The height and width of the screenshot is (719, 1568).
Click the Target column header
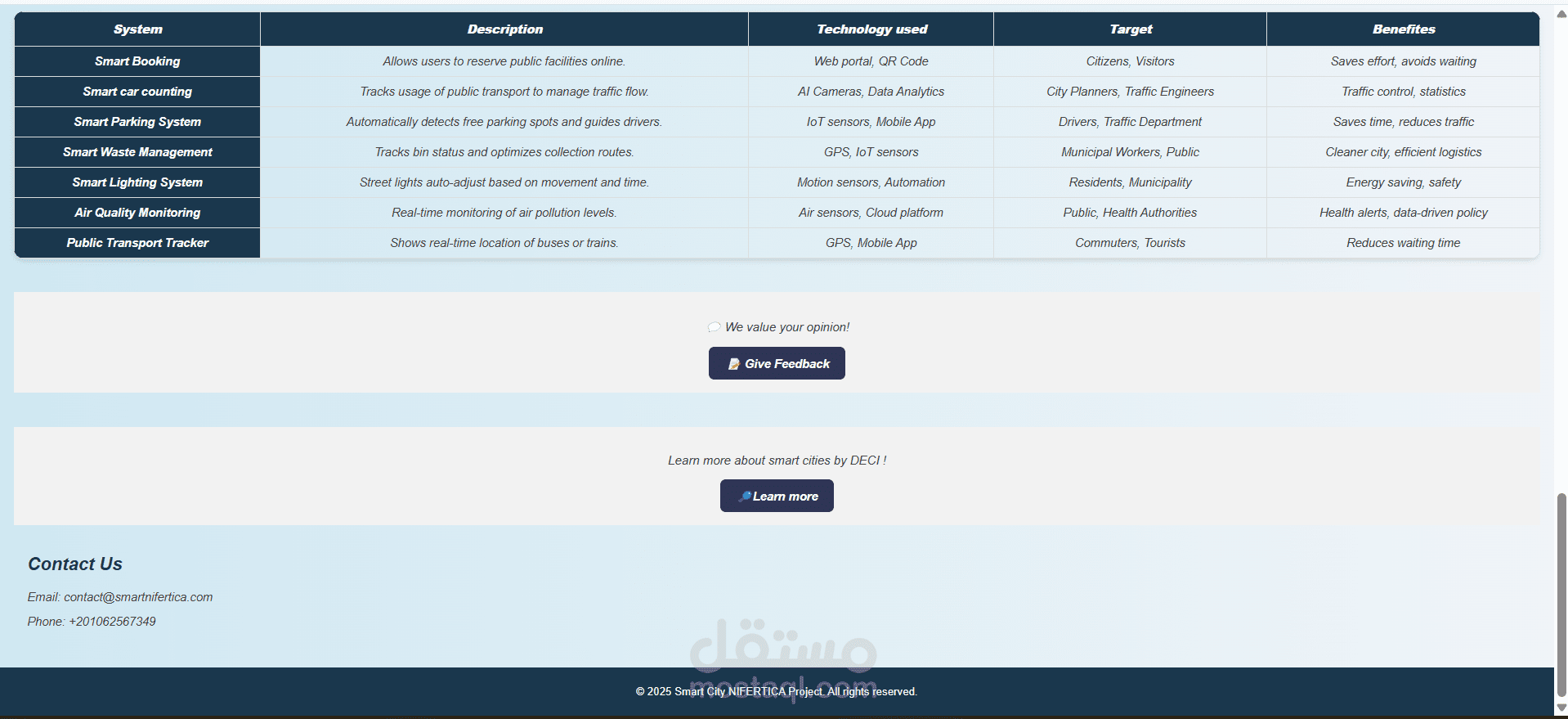tap(1131, 29)
